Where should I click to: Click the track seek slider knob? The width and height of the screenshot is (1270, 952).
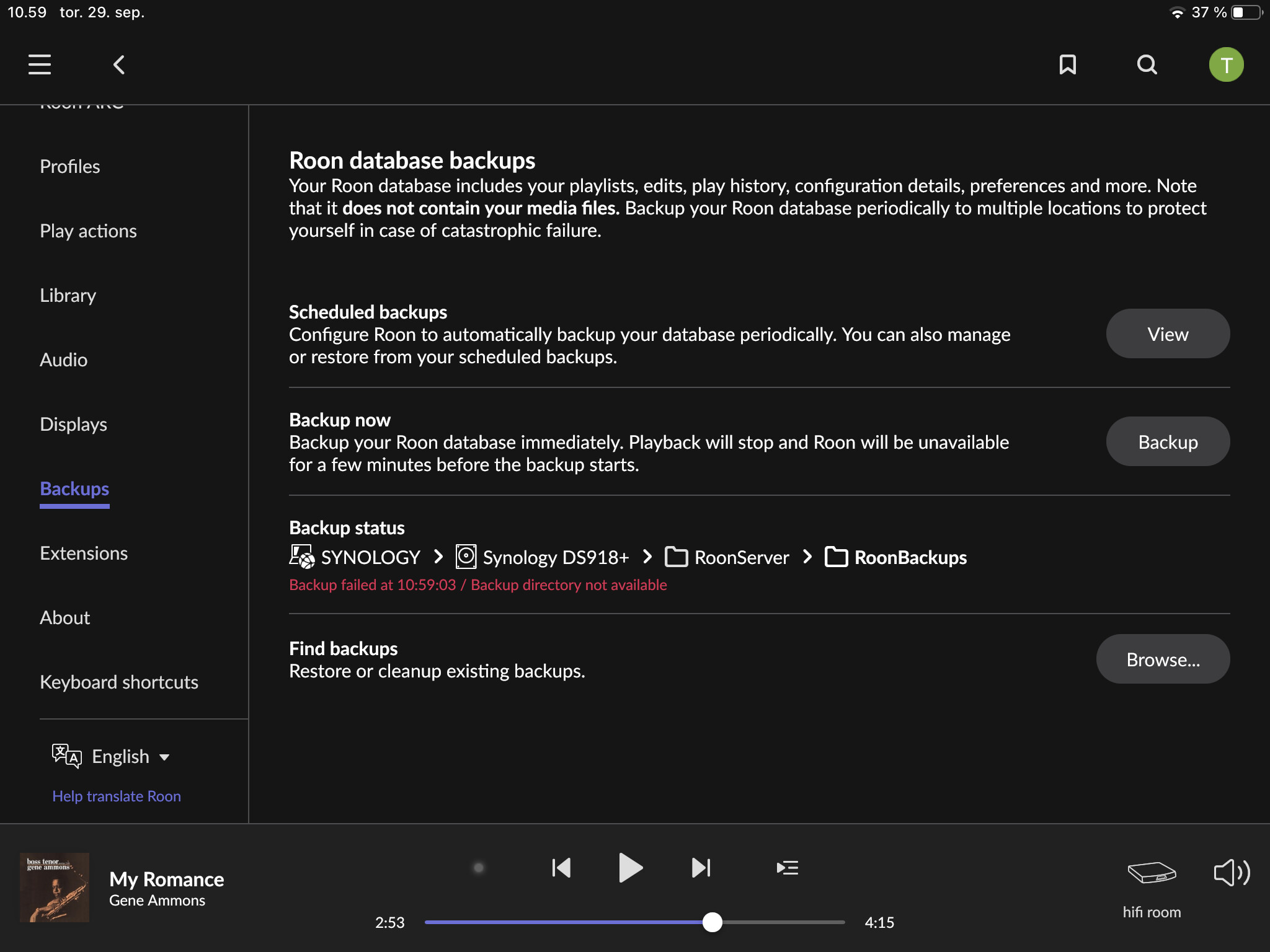[713, 922]
